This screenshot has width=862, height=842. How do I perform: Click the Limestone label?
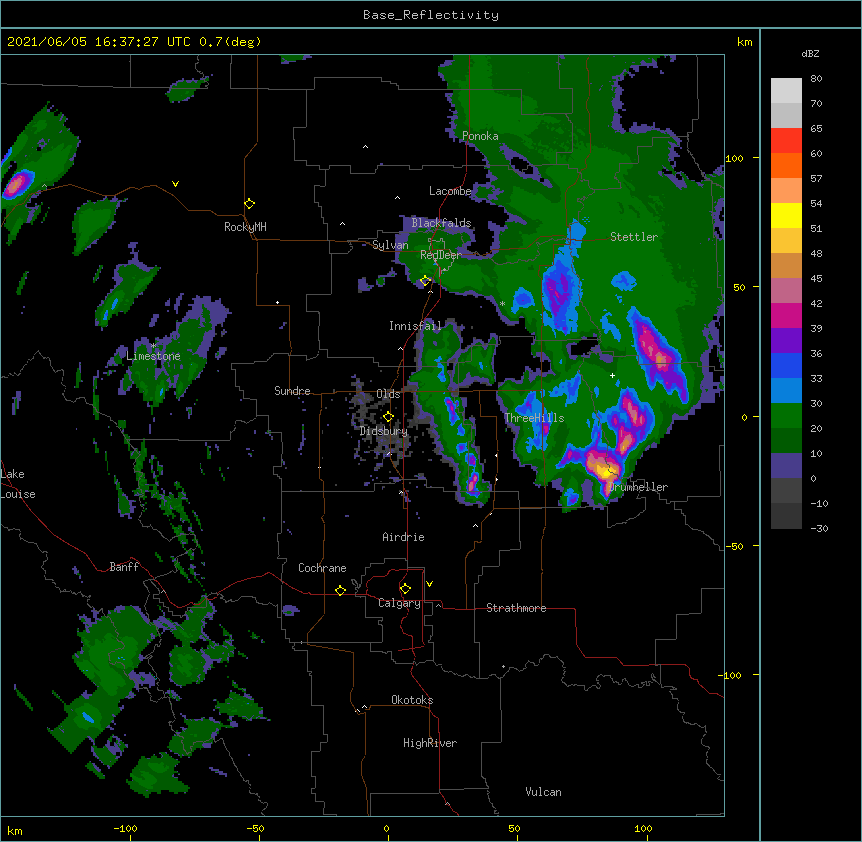point(153,356)
